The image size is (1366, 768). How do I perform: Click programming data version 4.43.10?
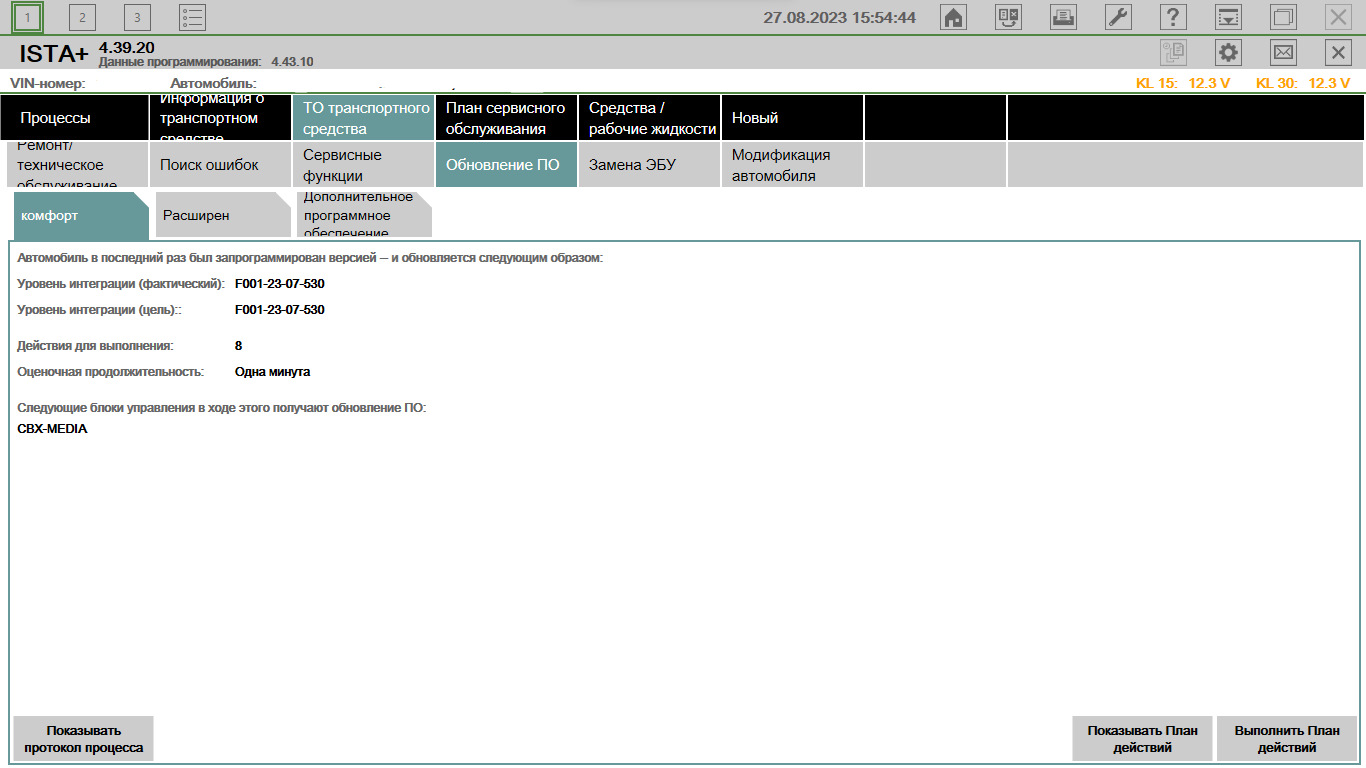tap(292, 62)
